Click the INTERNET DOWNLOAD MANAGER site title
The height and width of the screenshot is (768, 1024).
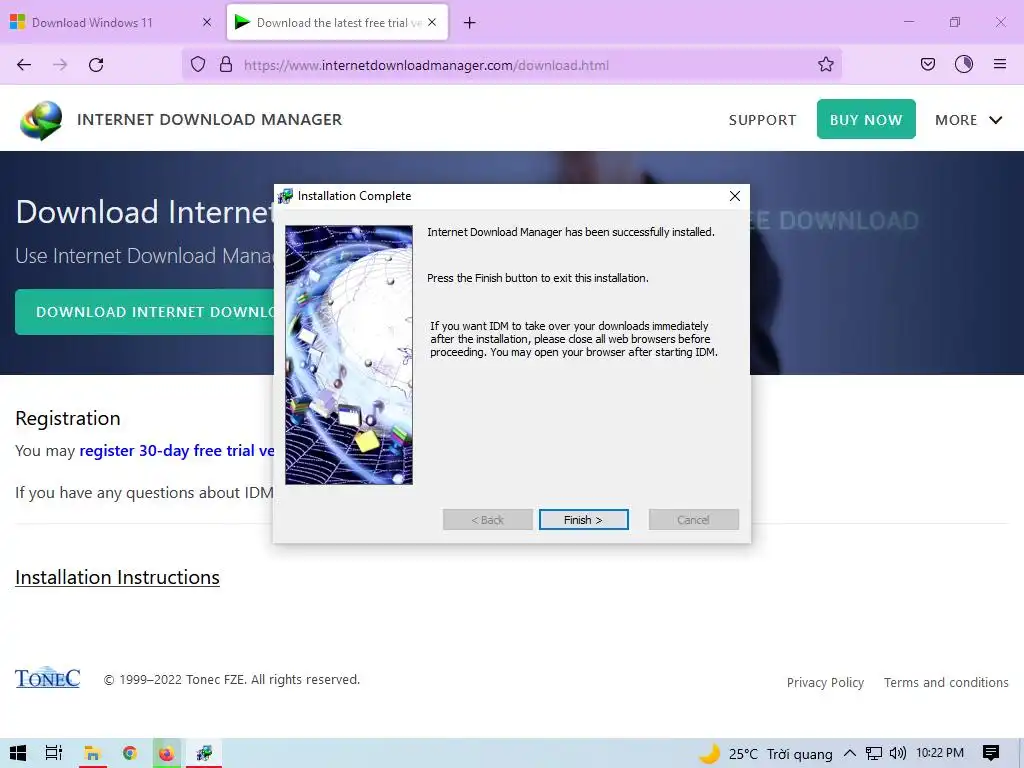(x=210, y=120)
